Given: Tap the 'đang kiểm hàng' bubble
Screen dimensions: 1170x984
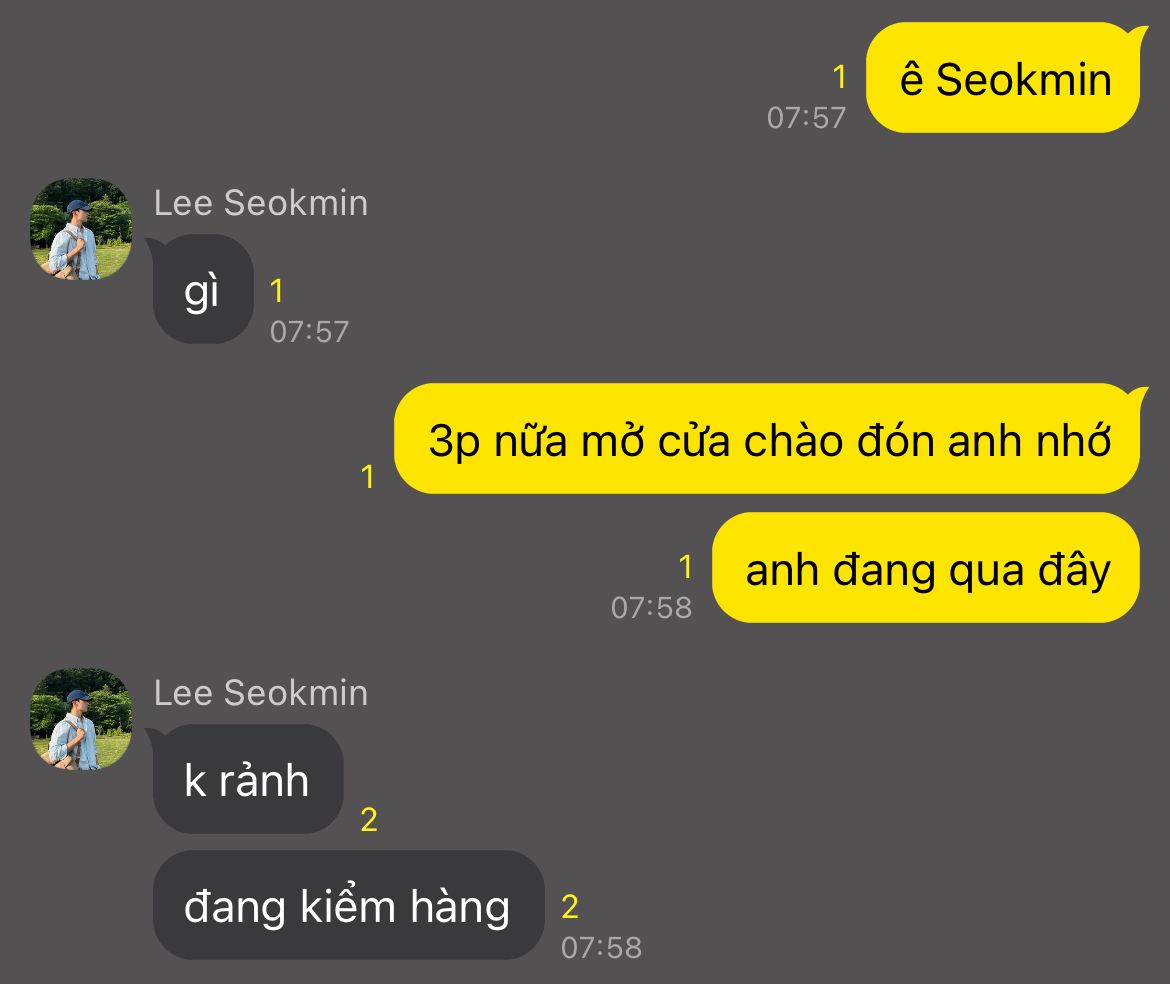Looking at the screenshot, I should coord(348,905).
